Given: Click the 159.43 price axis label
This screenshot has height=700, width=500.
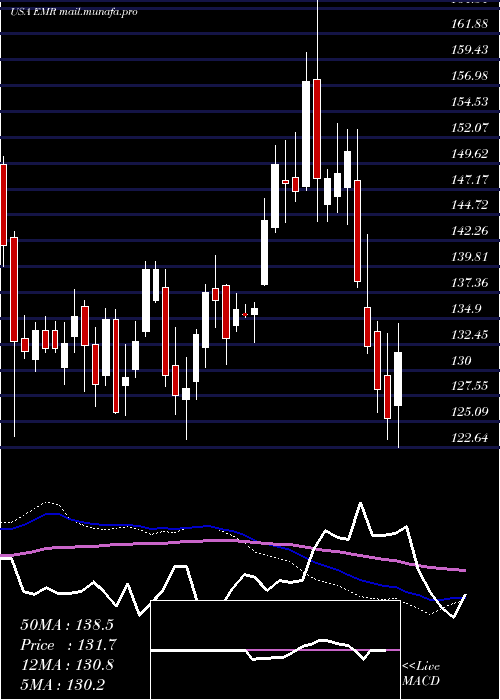Looking at the screenshot, I should [469, 50].
